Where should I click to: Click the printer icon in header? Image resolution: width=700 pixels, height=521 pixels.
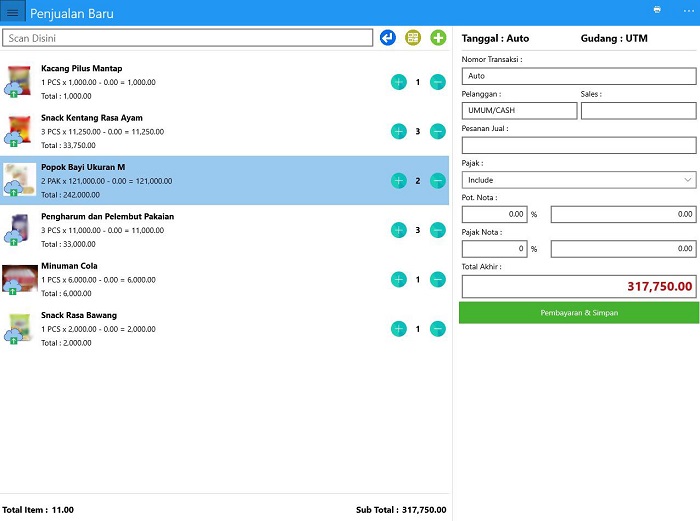(x=657, y=10)
